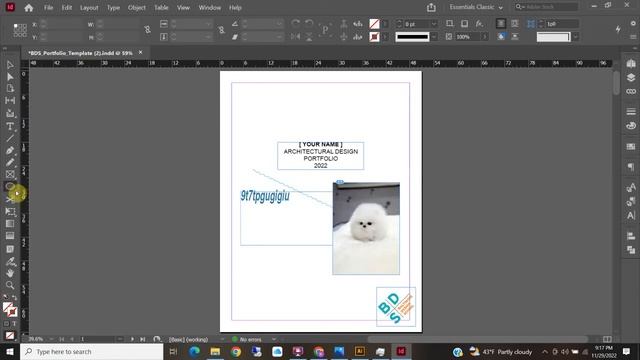
Task: Select the Pencil tool
Action: tap(10, 162)
